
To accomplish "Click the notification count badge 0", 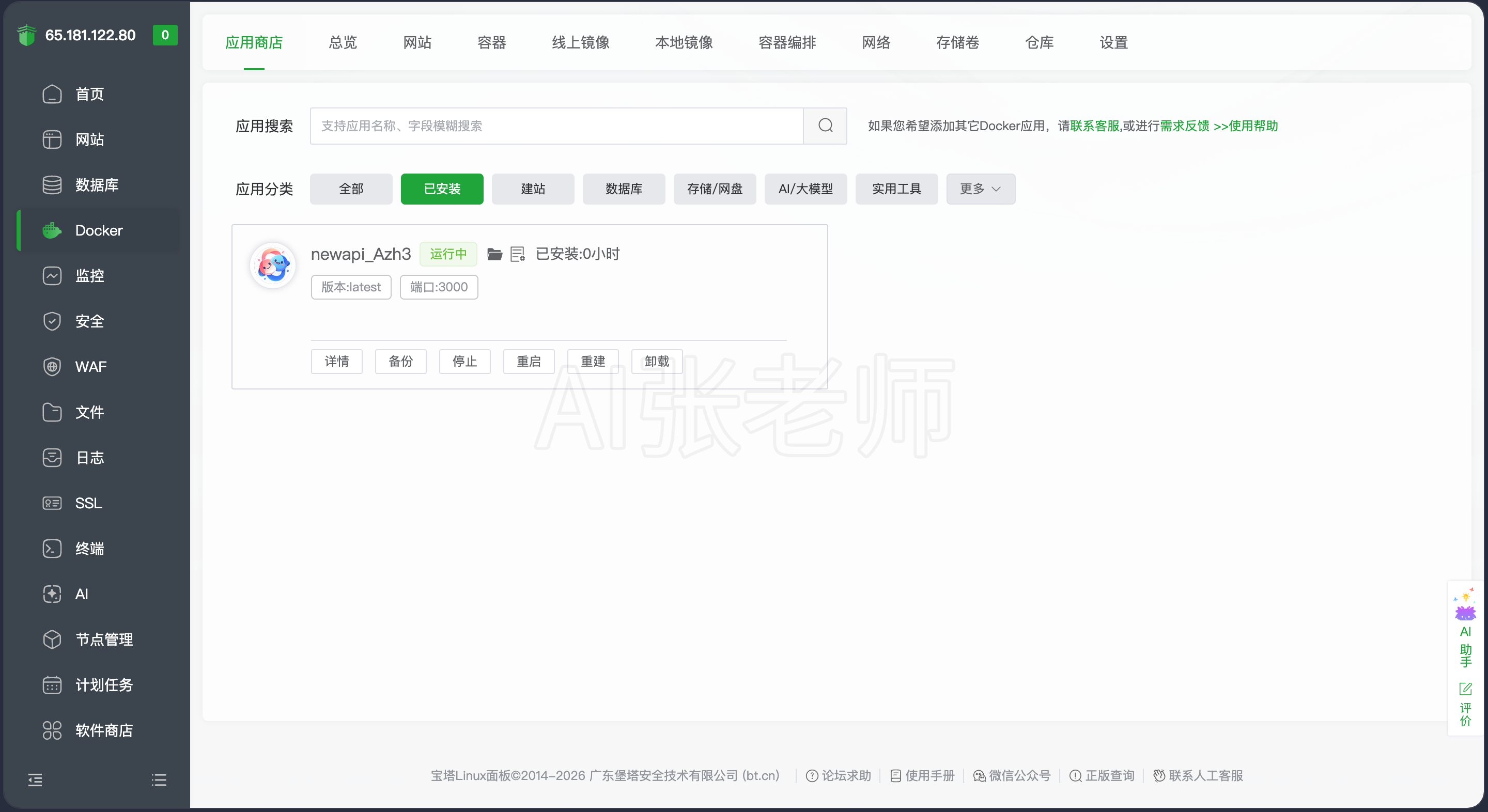I will coord(165,35).
